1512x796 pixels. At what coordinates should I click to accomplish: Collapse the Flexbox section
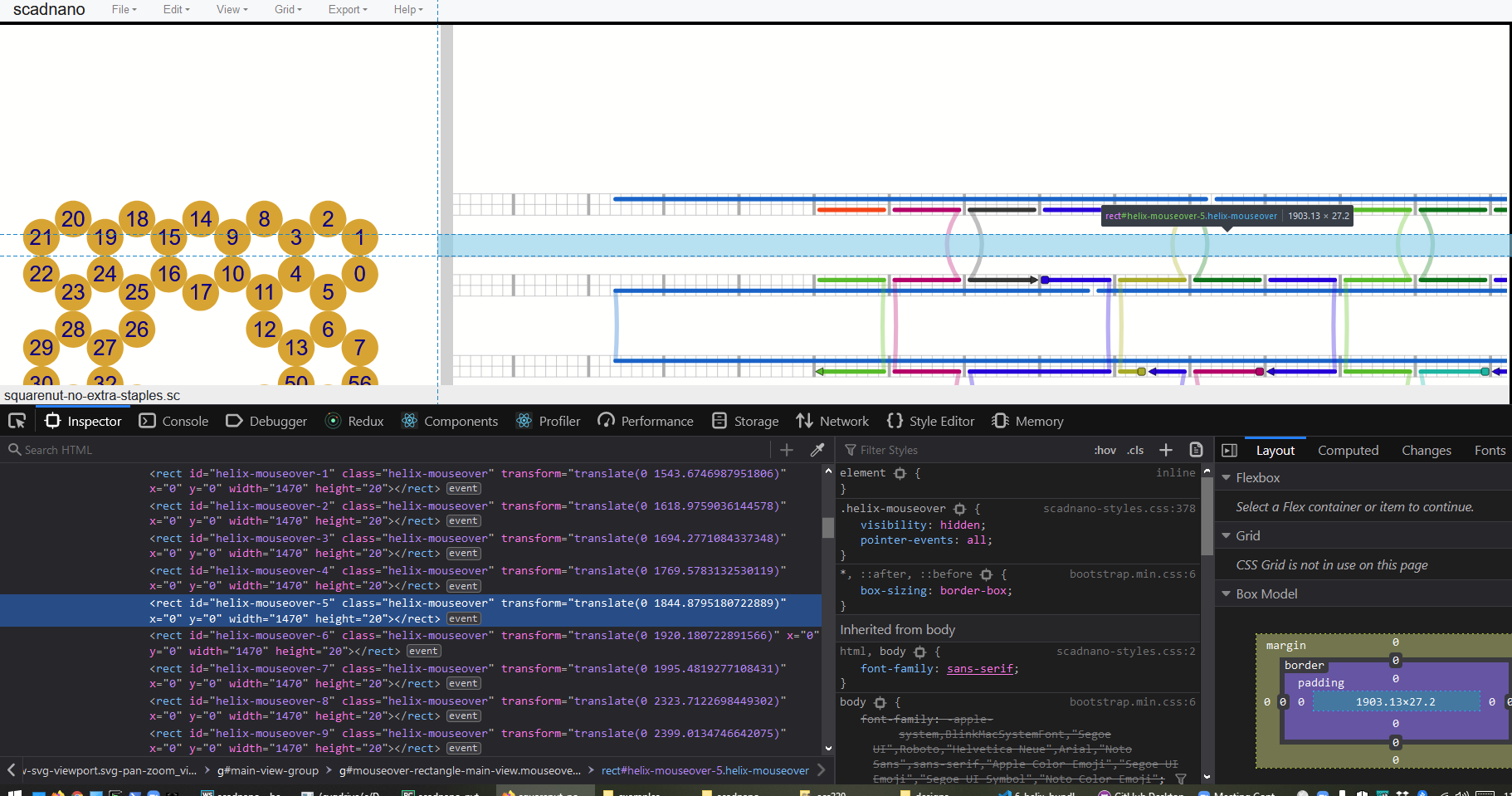point(1226,478)
